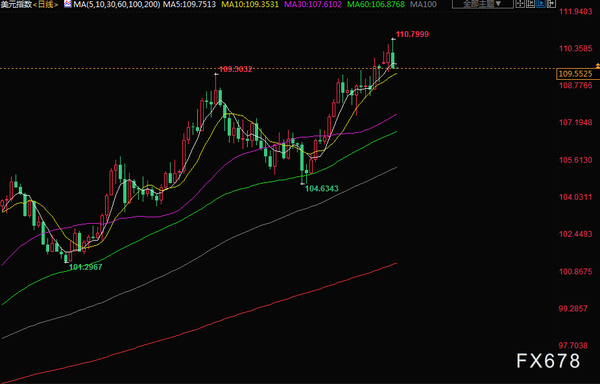Select the MA5:109.7513 legend label
Viewport: 600px width, 384px height.
click(x=189, y=5)
